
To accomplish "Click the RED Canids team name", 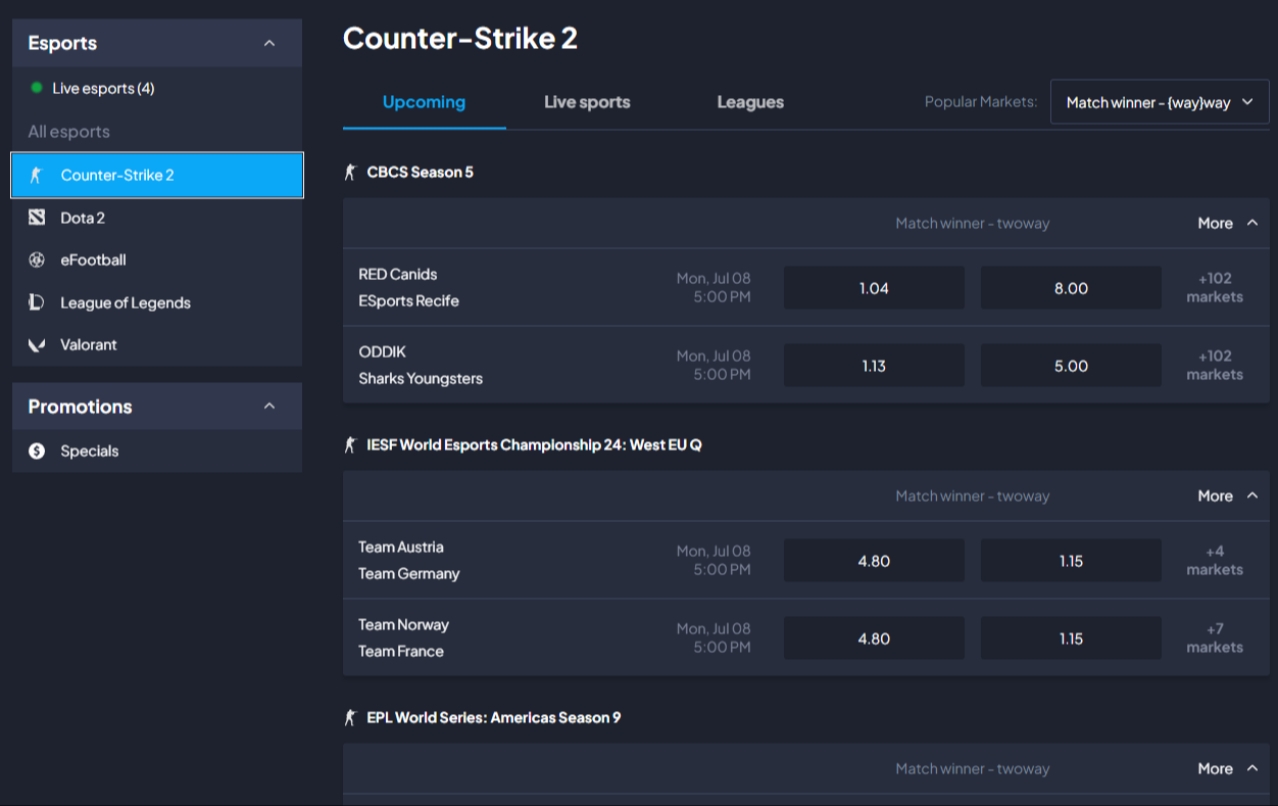I will point(398,274).
